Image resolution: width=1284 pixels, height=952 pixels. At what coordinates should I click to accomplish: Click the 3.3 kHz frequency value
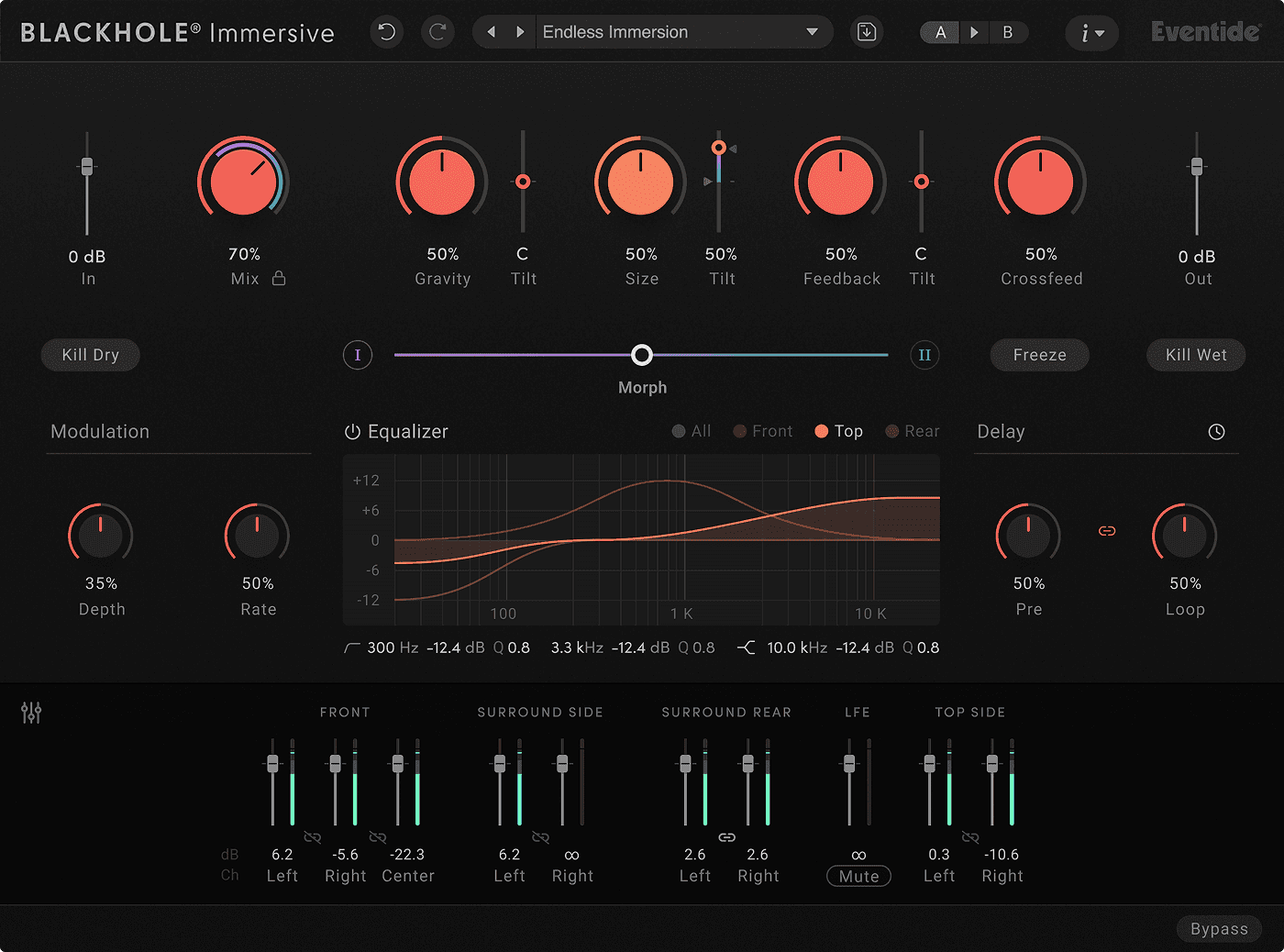[577, 648]
